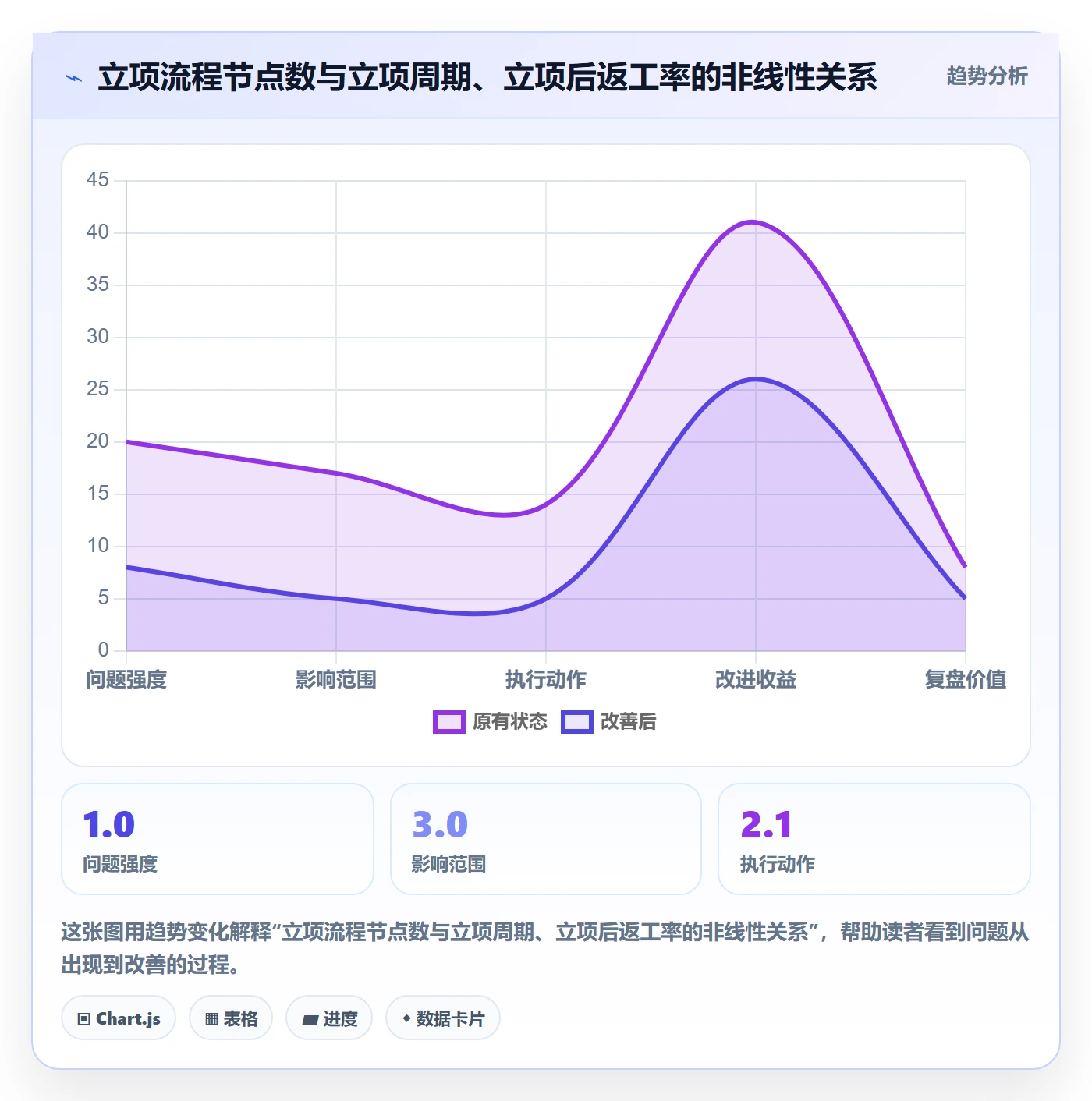Click the 执行动作 x-axis label

click(x=546, y=679)
